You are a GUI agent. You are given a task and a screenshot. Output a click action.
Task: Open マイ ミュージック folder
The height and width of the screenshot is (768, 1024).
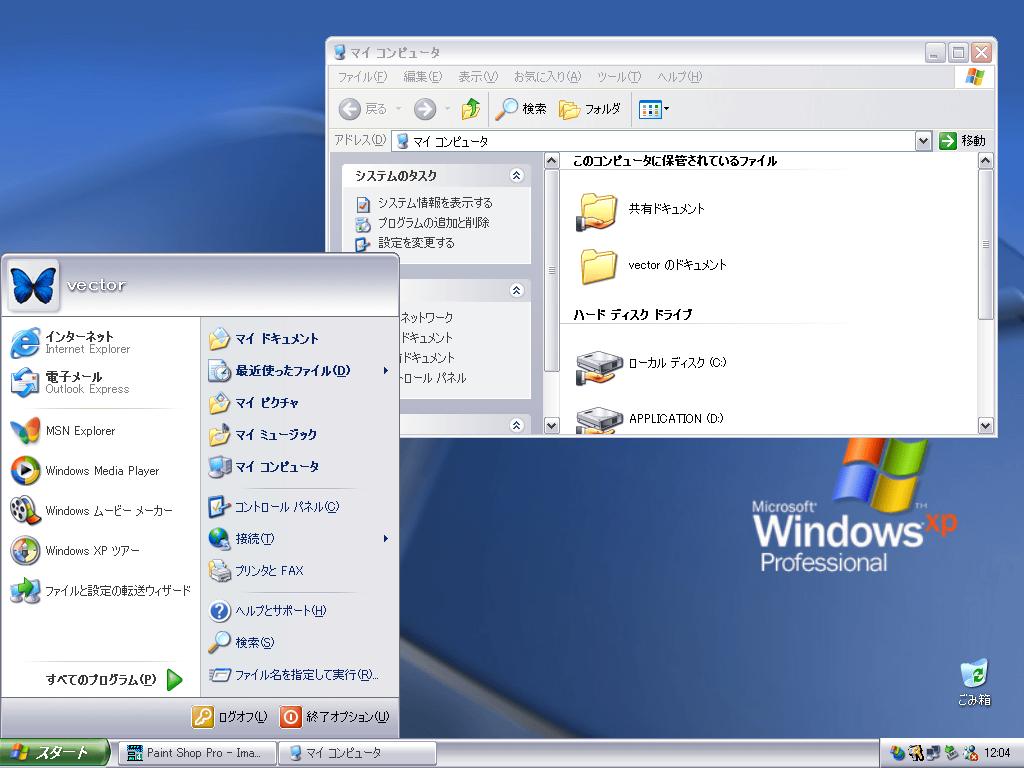click(x=263, y=435)
